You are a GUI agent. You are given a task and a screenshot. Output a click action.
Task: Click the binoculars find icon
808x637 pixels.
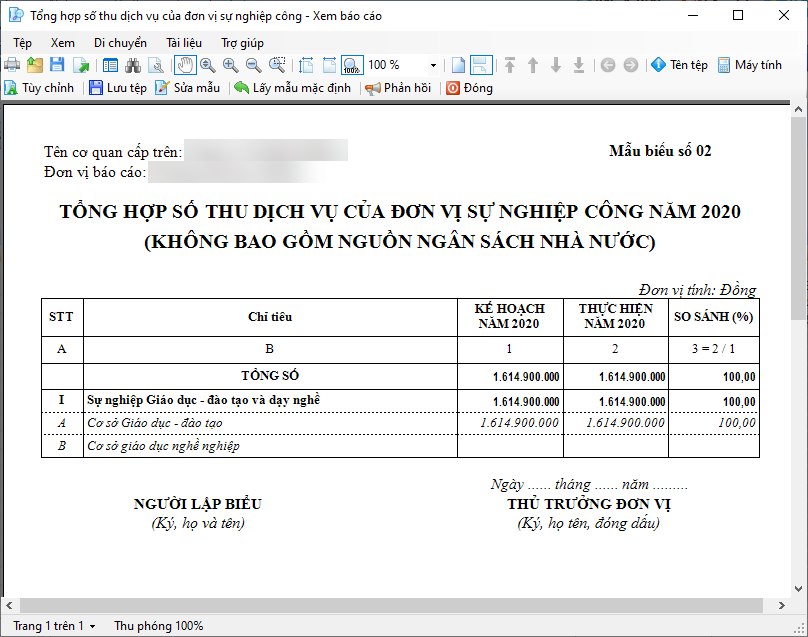[133, 65]
